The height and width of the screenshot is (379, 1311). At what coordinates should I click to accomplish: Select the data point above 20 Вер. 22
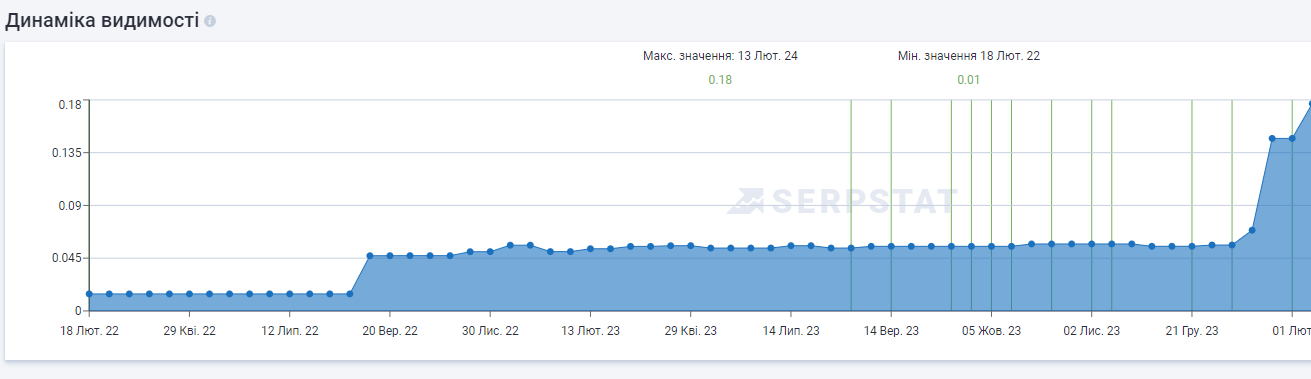[390, 256]
